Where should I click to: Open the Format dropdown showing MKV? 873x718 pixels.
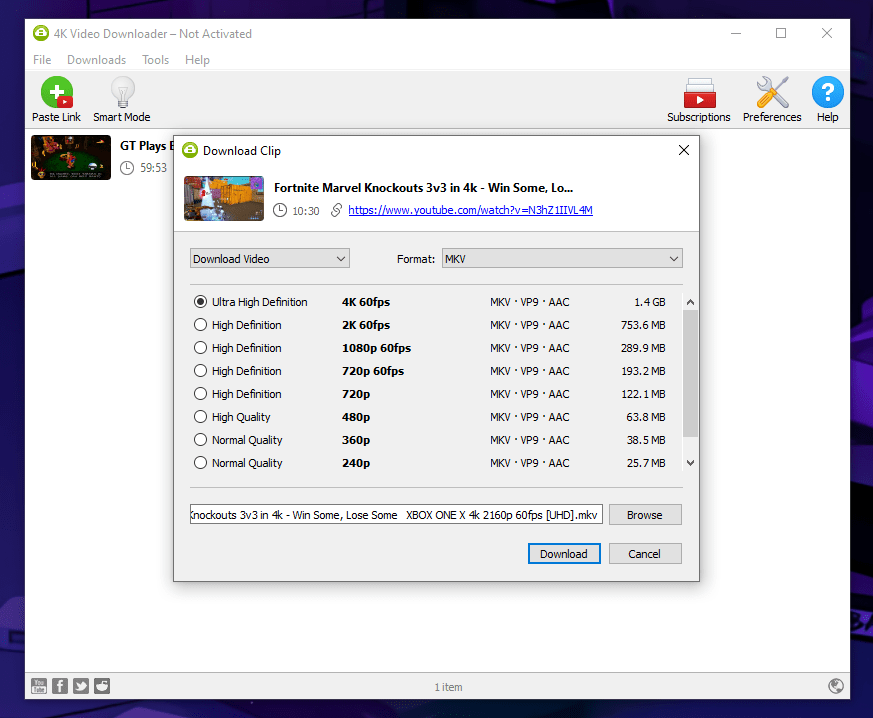(x=562, y=258)
